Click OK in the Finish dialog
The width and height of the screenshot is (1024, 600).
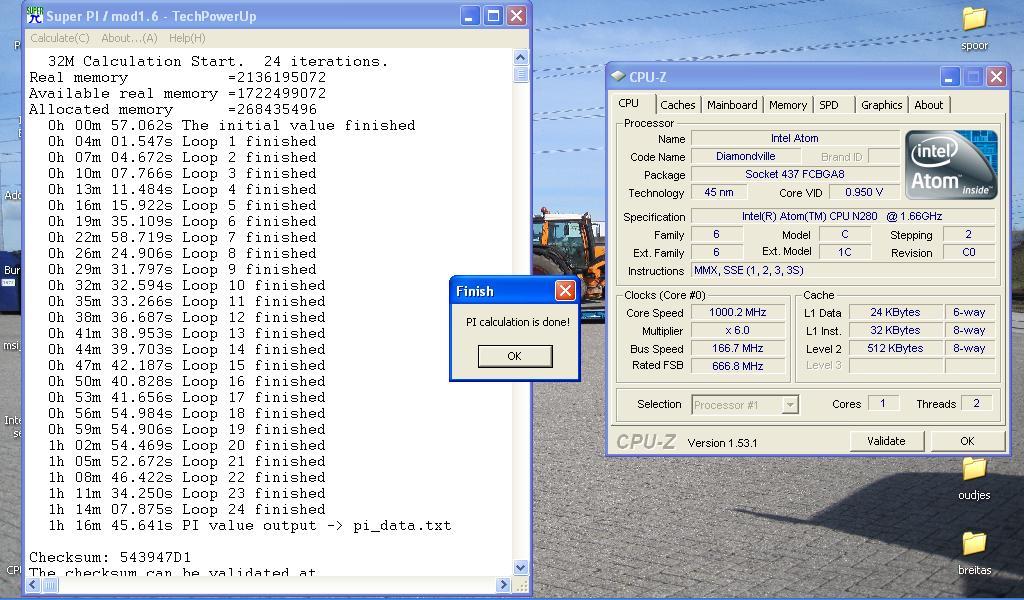point(515,356)
